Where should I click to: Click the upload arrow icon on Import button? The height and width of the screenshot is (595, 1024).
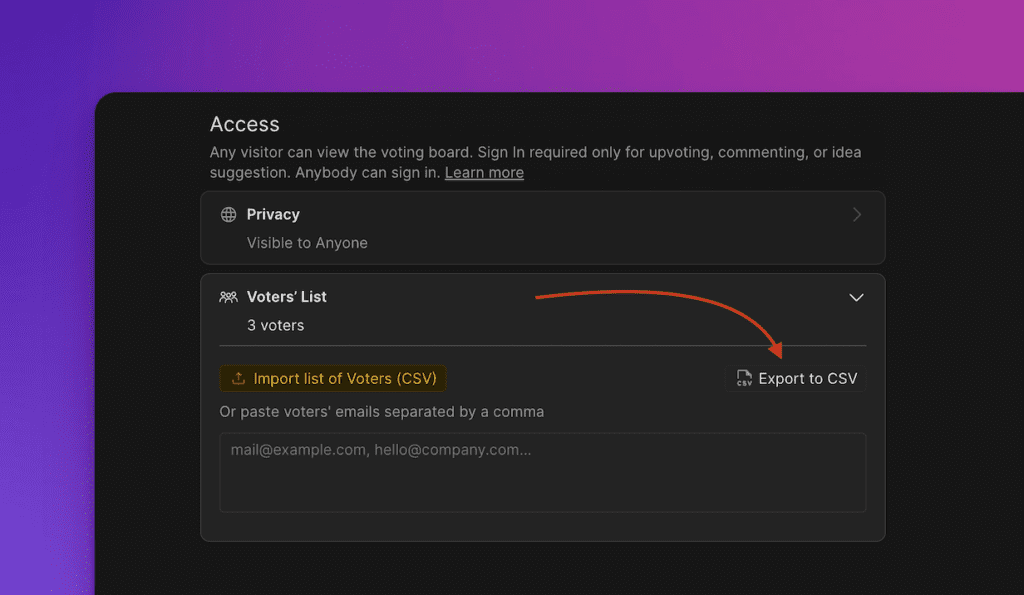click(x=238, y=379)
